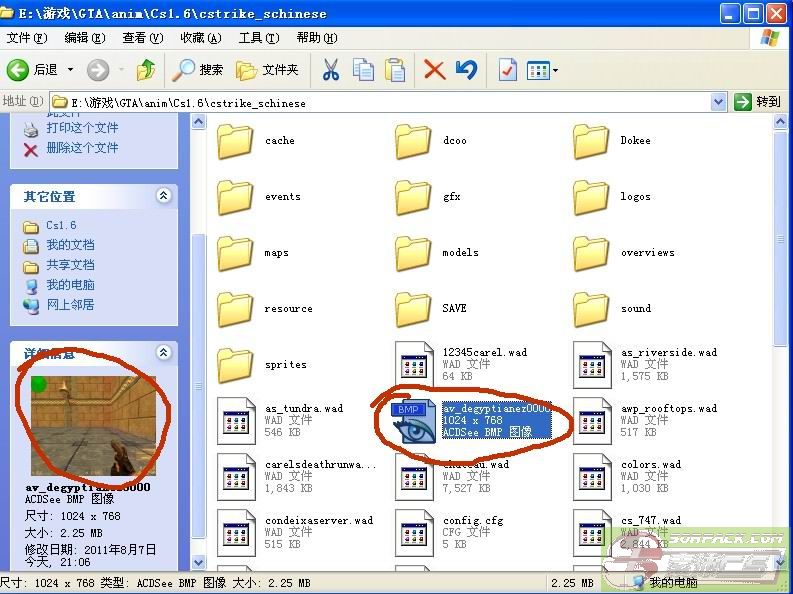
Task: Click the Back (后退) toolbar button
Action: coord(34,70)
